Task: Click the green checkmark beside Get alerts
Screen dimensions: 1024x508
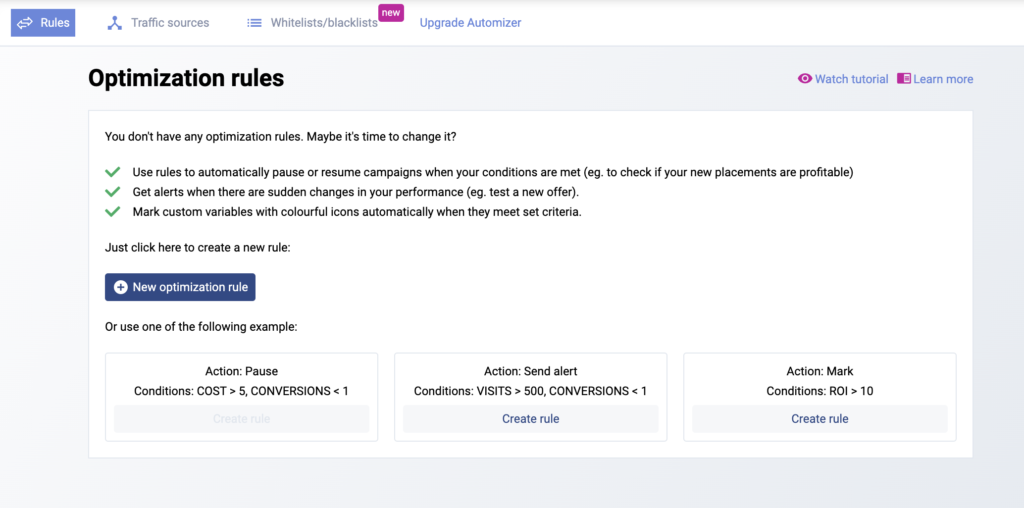Action: 113,192
